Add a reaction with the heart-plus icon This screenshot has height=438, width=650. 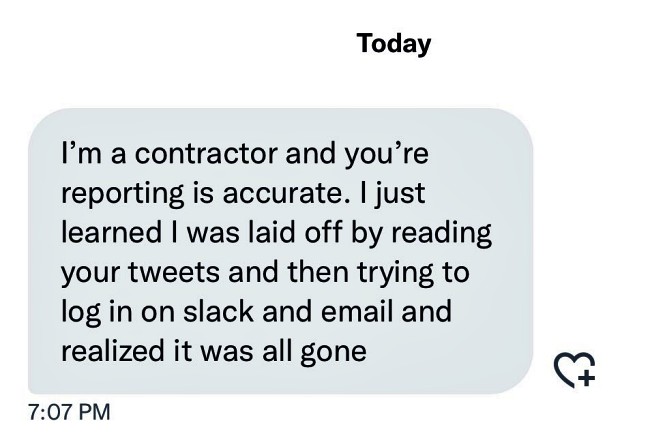click(575, 370)
